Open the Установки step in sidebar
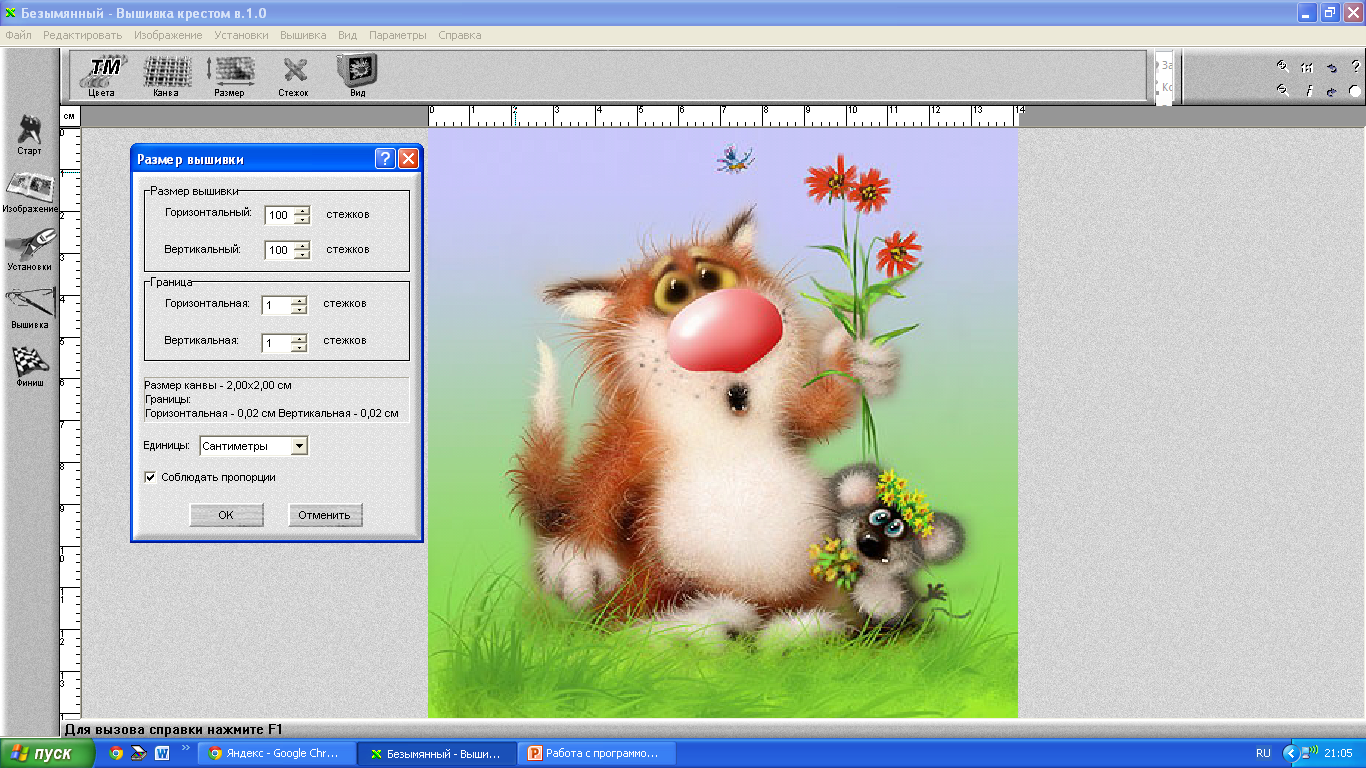Image resolution: width=1366 pixels, height=768 pixels. tap(30, 250)
